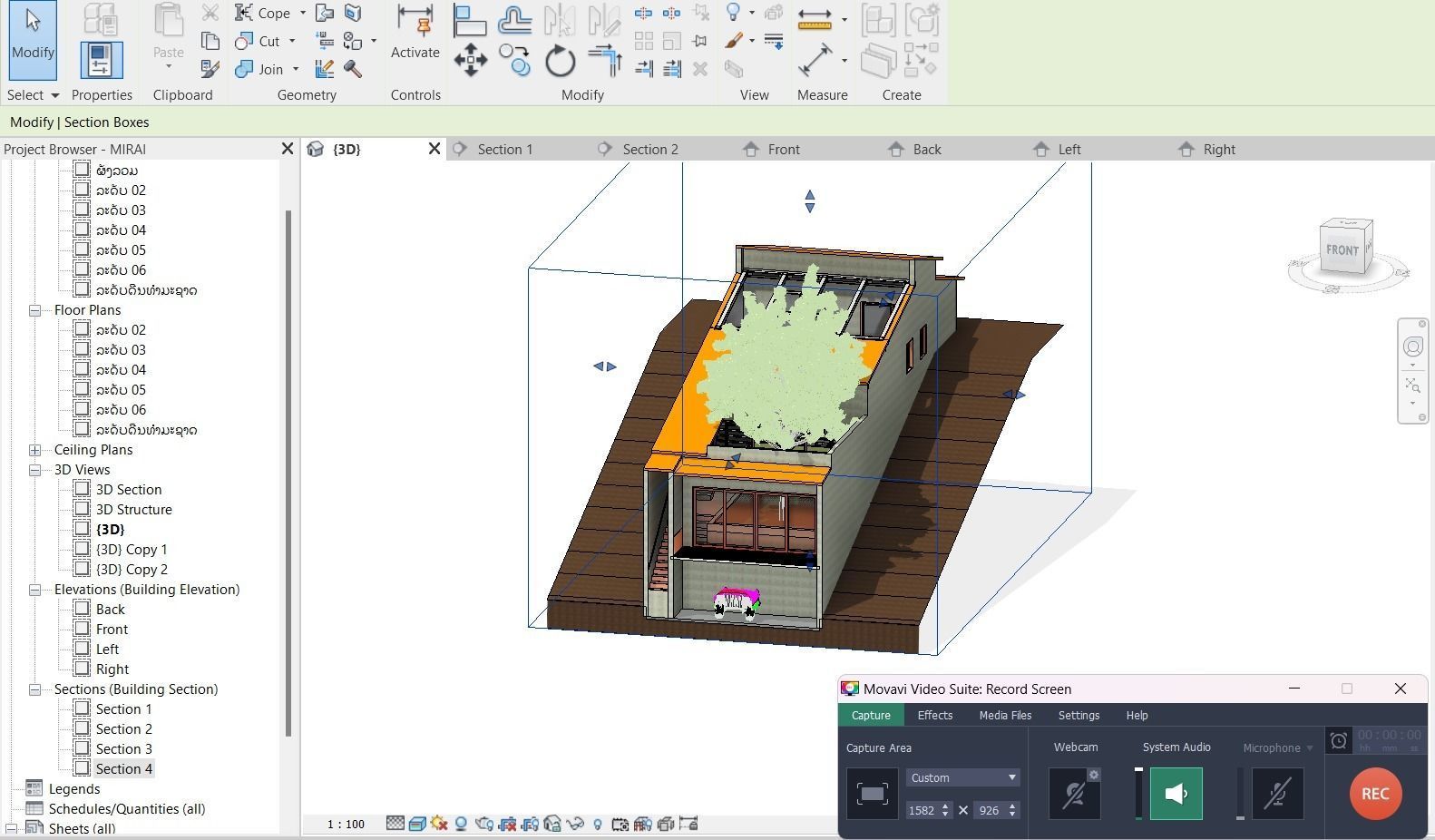Viewport: 1435px width, 840px height.
Task: Click the Copy to Clipboard icon
Action: [x=210, y=41]
